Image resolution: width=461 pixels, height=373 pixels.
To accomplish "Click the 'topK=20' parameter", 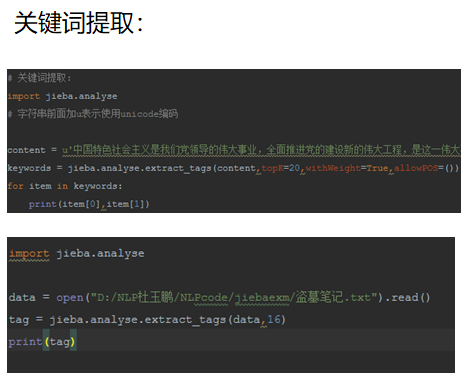I will click(281, 168).
